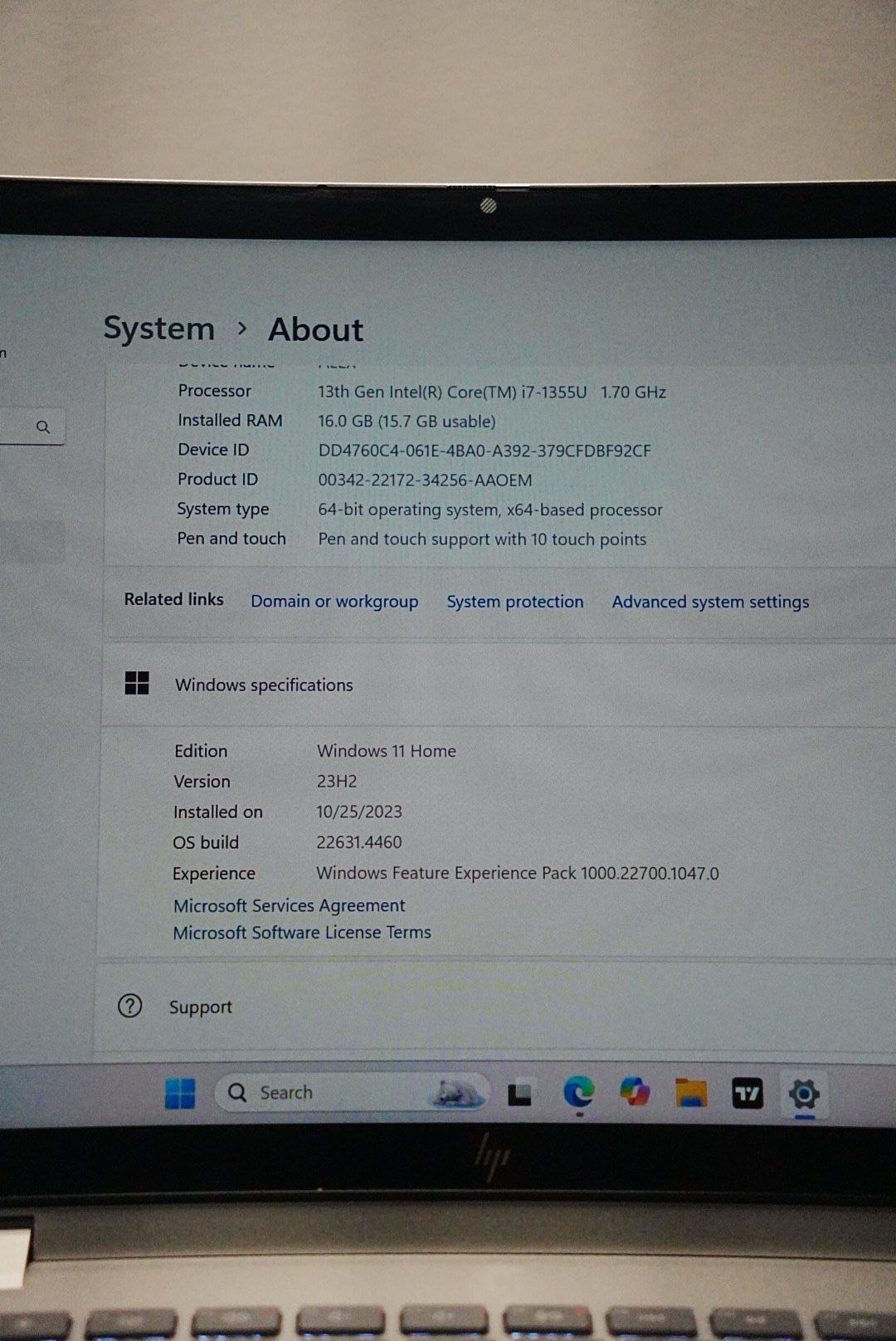This screenshot has height=1341, width=896.
Task: Click the taskbar Search box
Action: point(324,1093)
